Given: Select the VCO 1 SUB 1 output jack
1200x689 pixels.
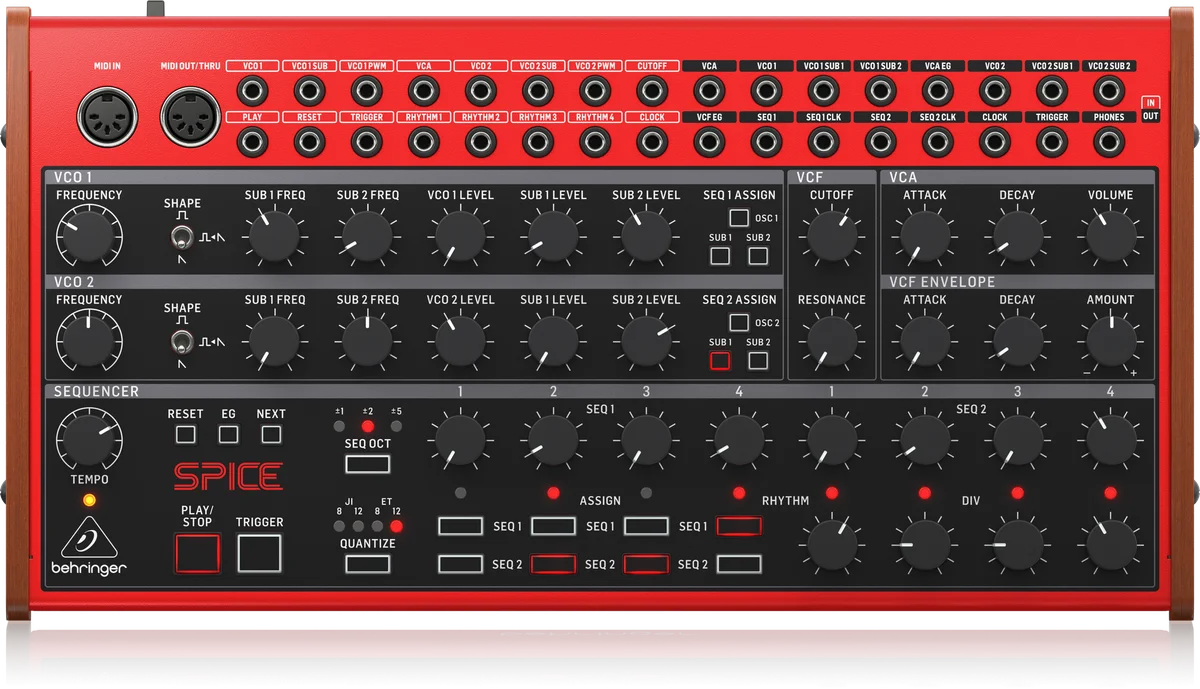Looking at the screenshot, I should click(823, 92).
